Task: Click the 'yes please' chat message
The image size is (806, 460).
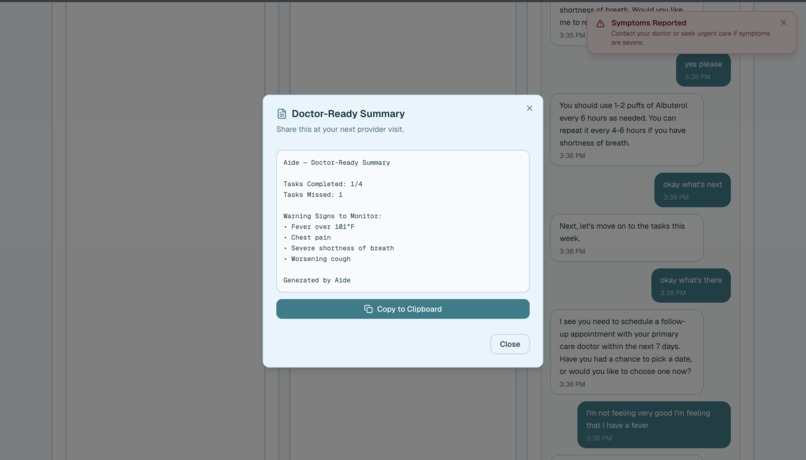Action: tap(703, 69)
